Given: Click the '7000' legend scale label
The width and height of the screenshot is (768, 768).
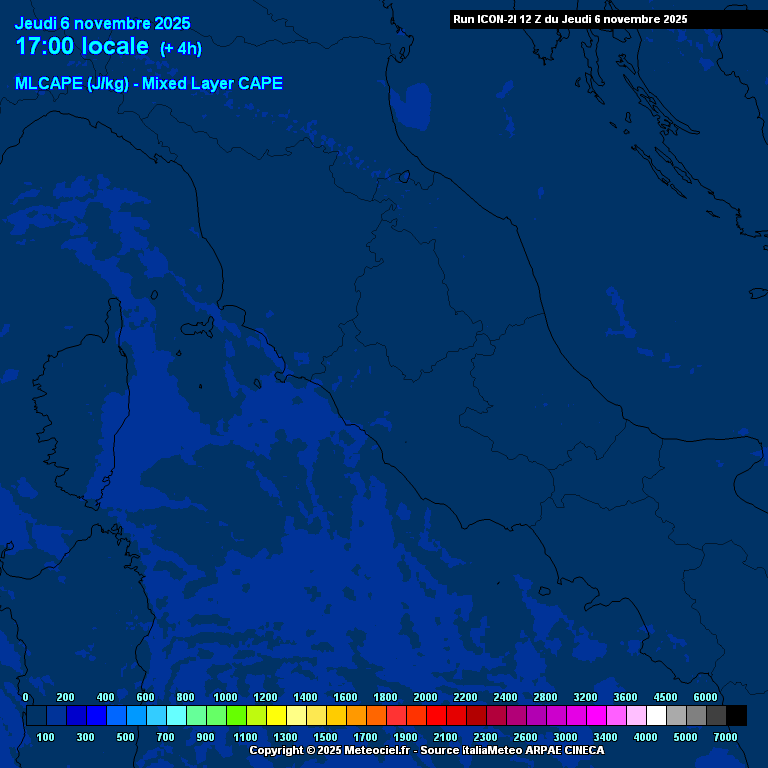Looking at the screenshot, I should [x=725, y=737].
